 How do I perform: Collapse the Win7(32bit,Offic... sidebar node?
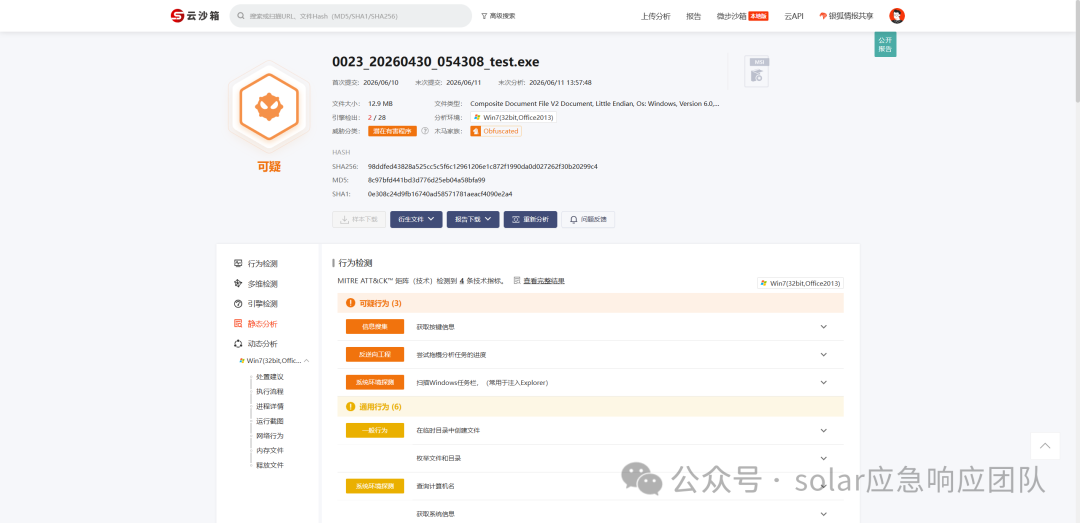pyautogui.click(x=306, y=360)
